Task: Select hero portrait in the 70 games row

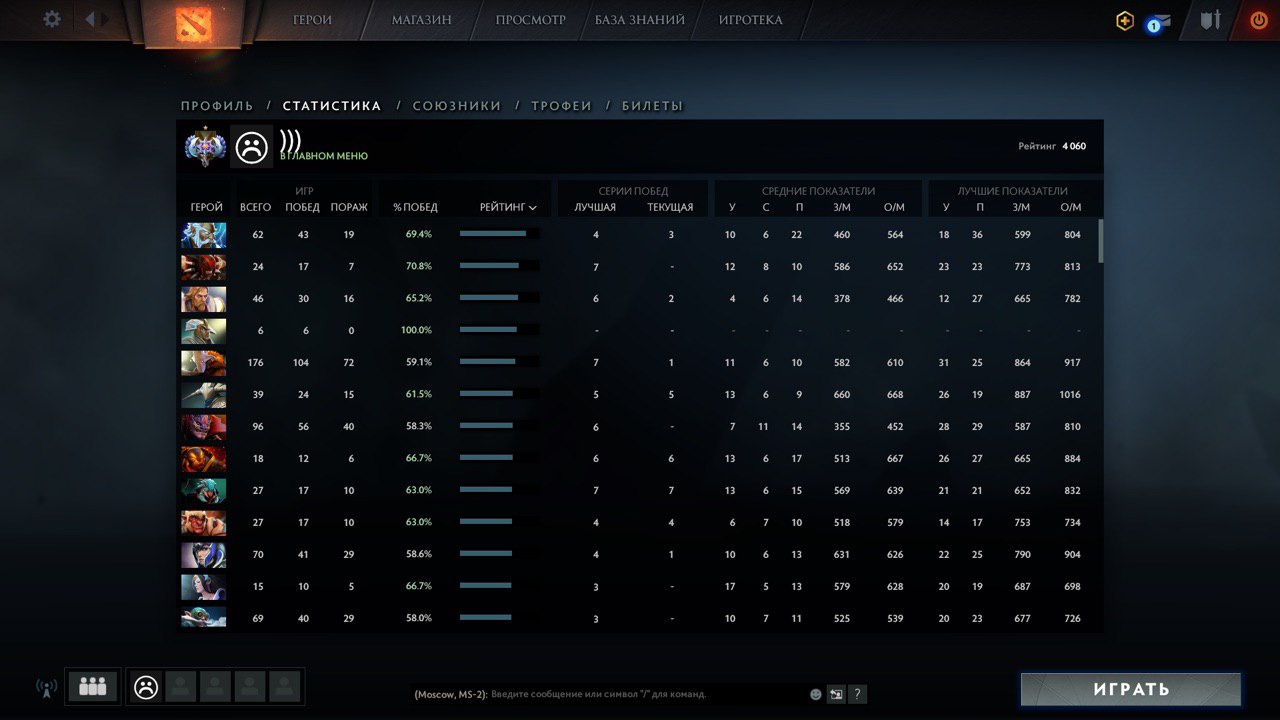Action: click(204, 555)
